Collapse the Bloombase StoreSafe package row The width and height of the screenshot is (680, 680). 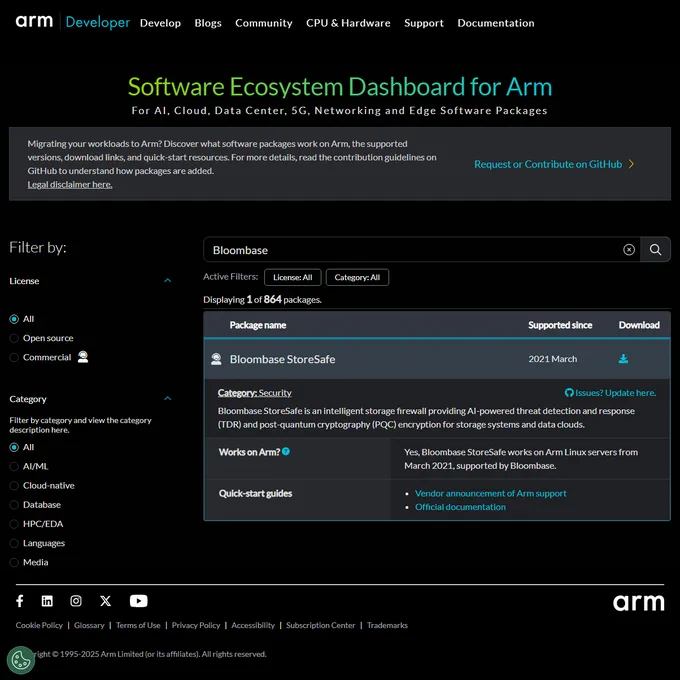[x=437, y=359]
